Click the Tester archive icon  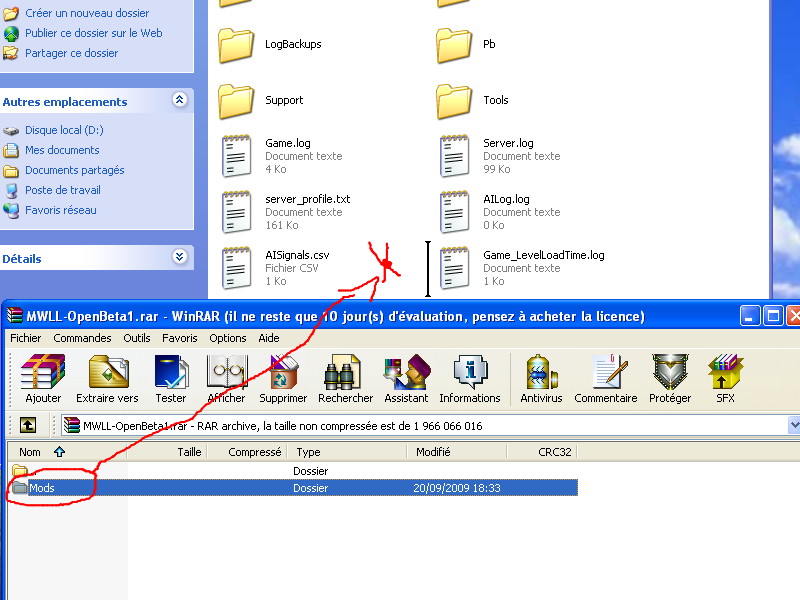click(171, 379)
